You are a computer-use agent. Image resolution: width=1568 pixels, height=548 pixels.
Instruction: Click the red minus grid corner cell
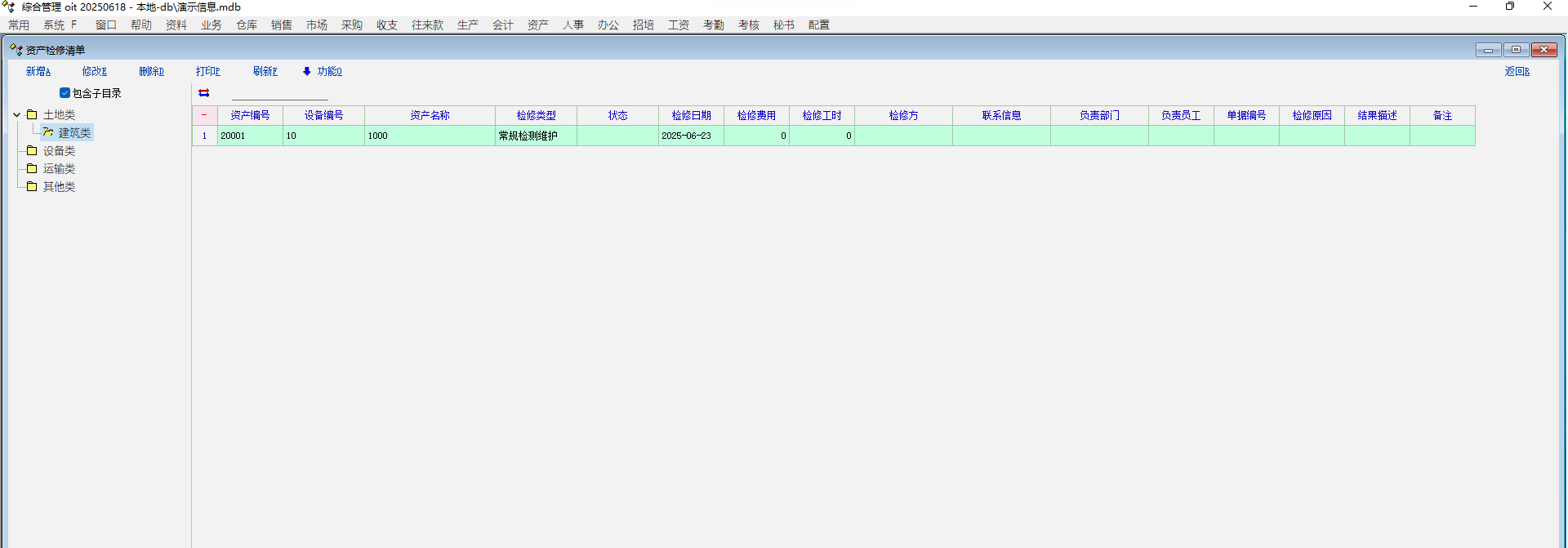tap(204, 115)
